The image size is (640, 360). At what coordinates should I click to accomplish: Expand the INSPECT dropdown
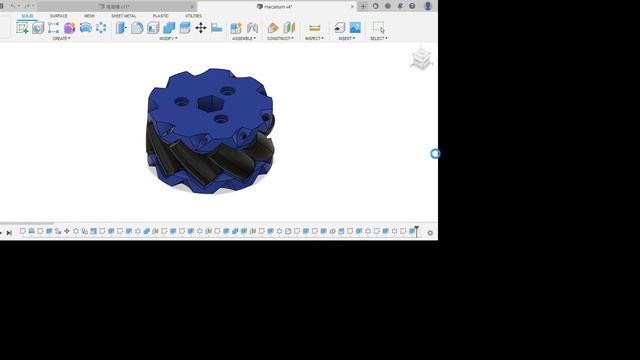314,38
